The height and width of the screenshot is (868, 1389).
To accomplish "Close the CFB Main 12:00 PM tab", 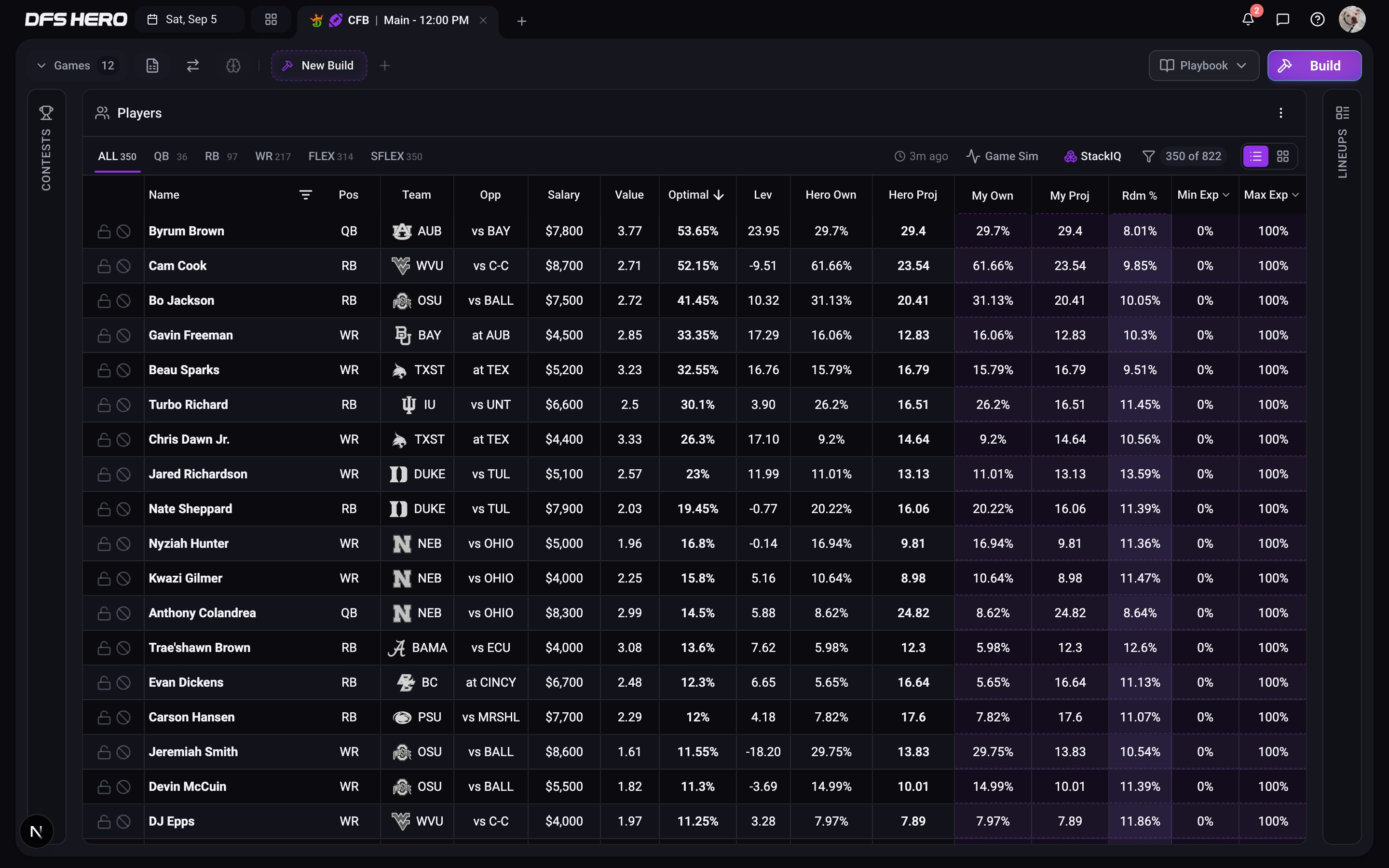I will point(483,20).
